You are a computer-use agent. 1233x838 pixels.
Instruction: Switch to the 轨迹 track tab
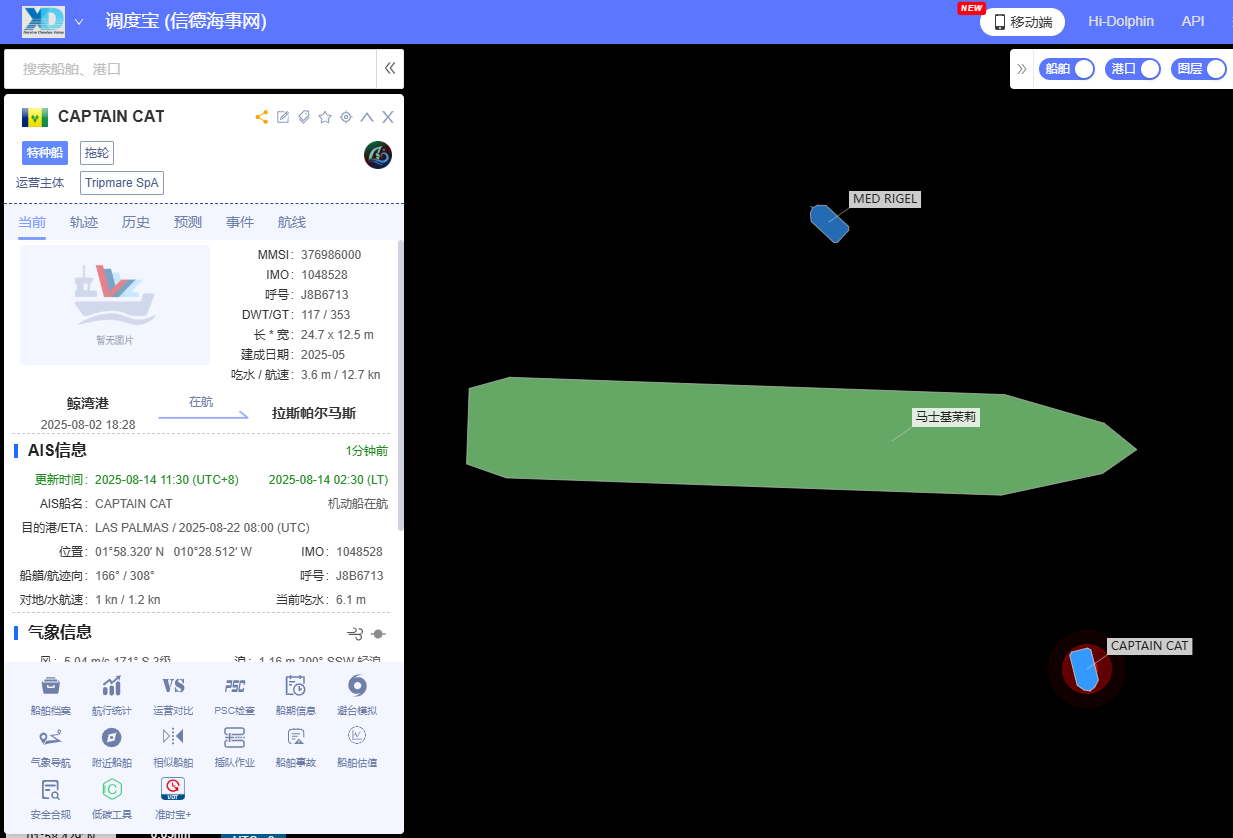[84, 222]
